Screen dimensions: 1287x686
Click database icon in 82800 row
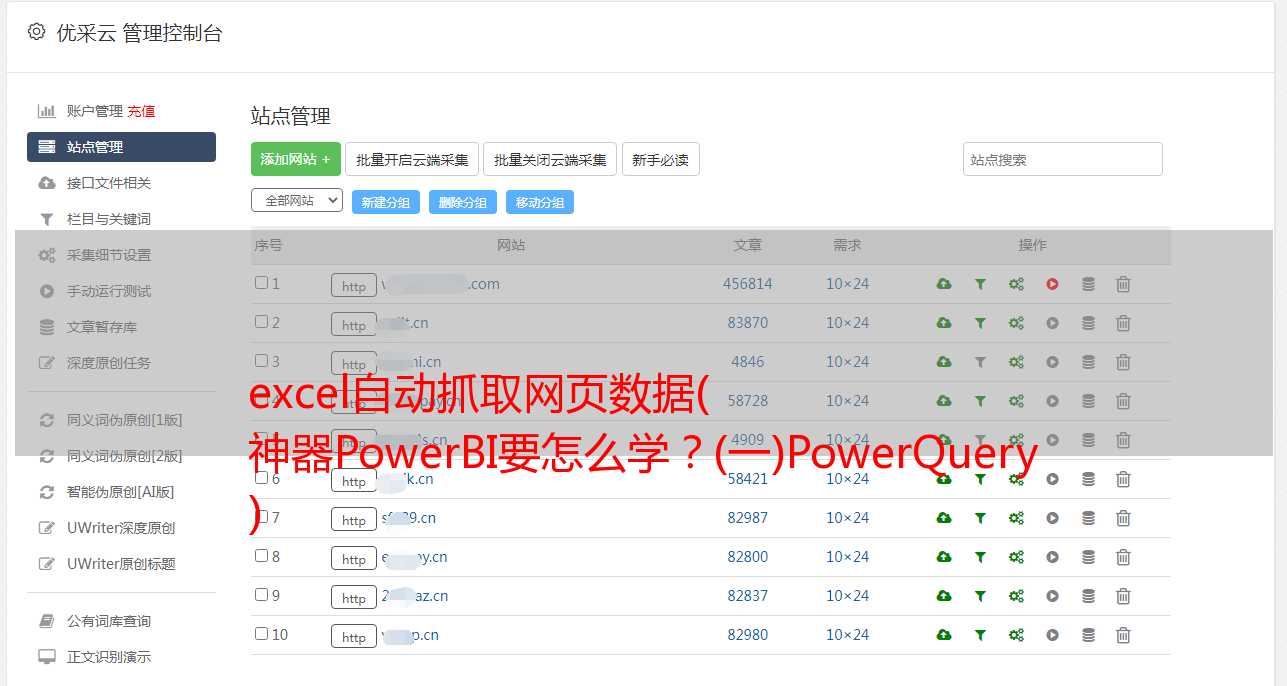pyautogui.click(x=1088, y=557)
